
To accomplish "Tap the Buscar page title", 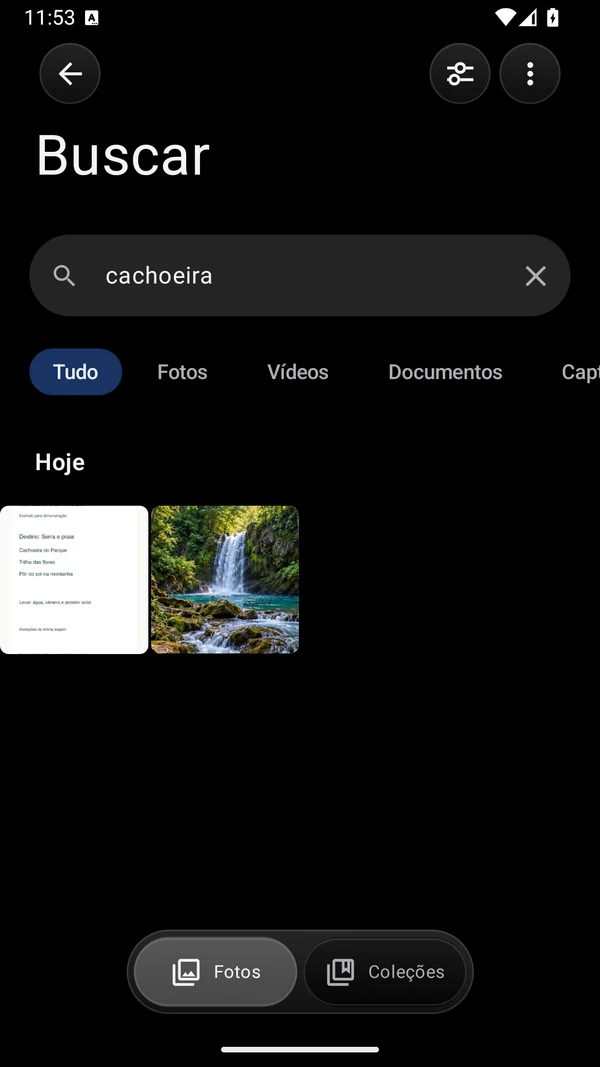I will click(123, 156).
